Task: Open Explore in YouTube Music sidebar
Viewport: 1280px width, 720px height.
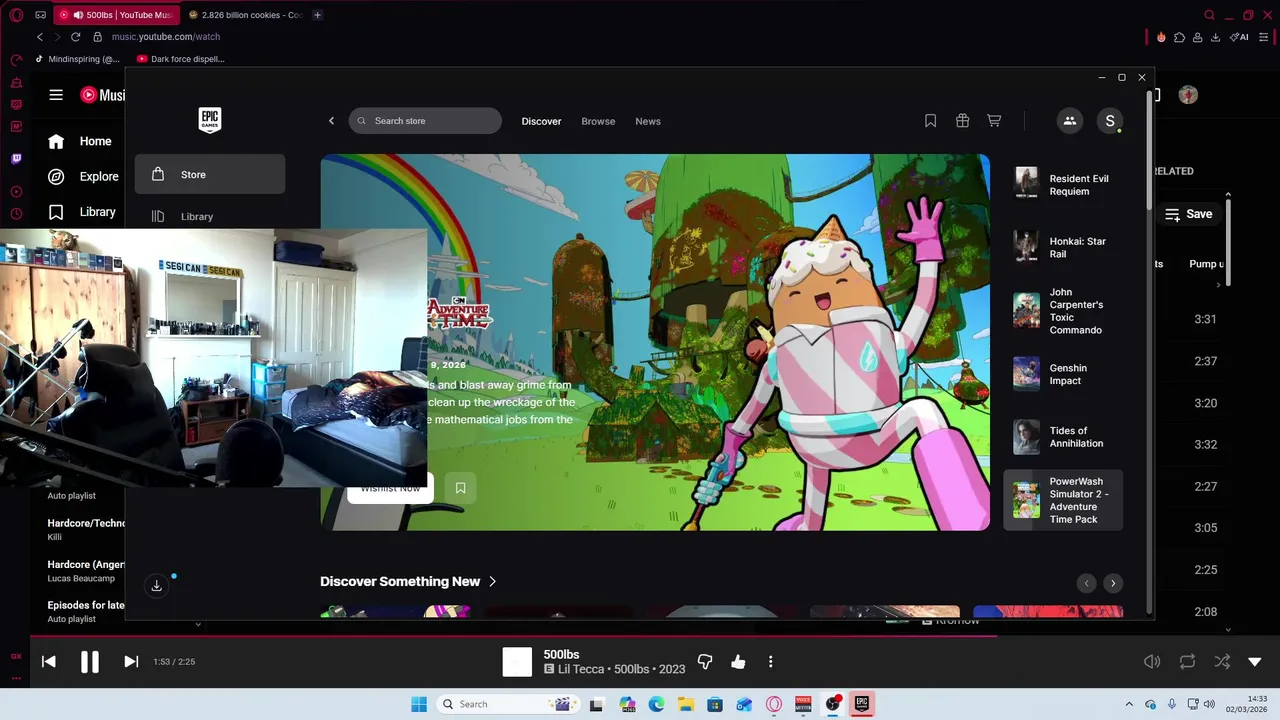Action: click(83, 176)
